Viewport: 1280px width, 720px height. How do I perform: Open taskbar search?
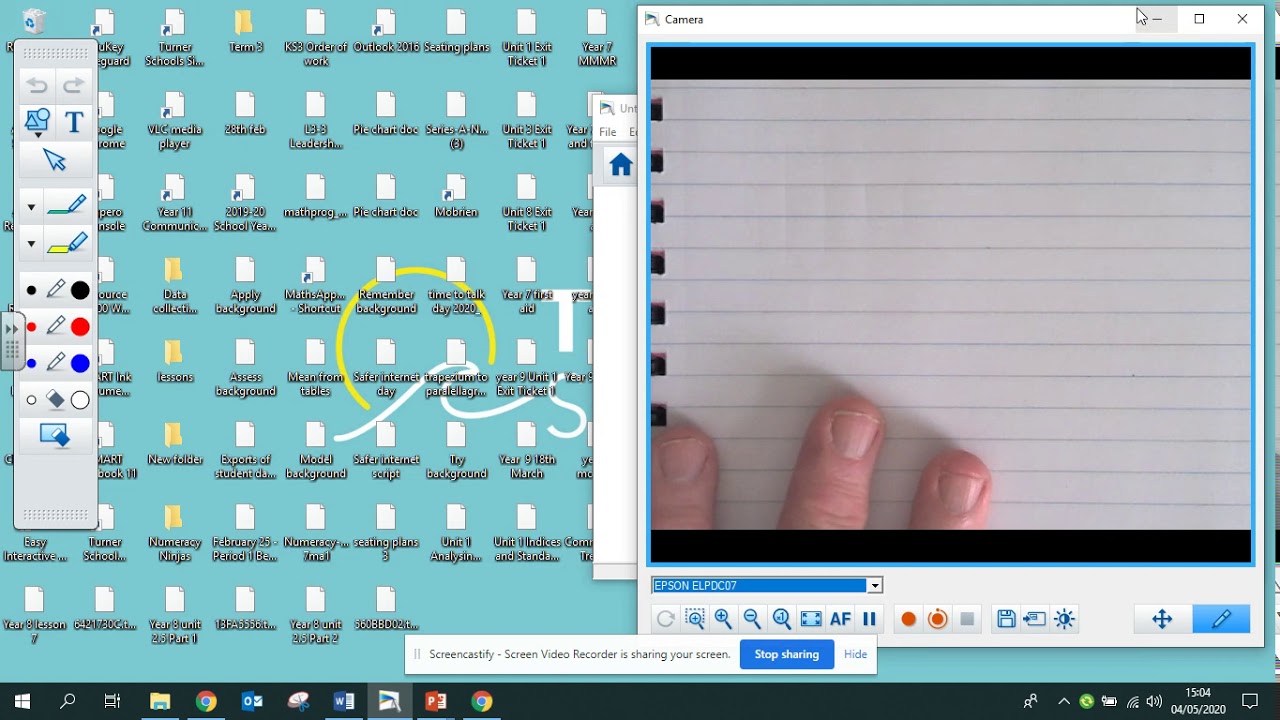coord(67,701)
